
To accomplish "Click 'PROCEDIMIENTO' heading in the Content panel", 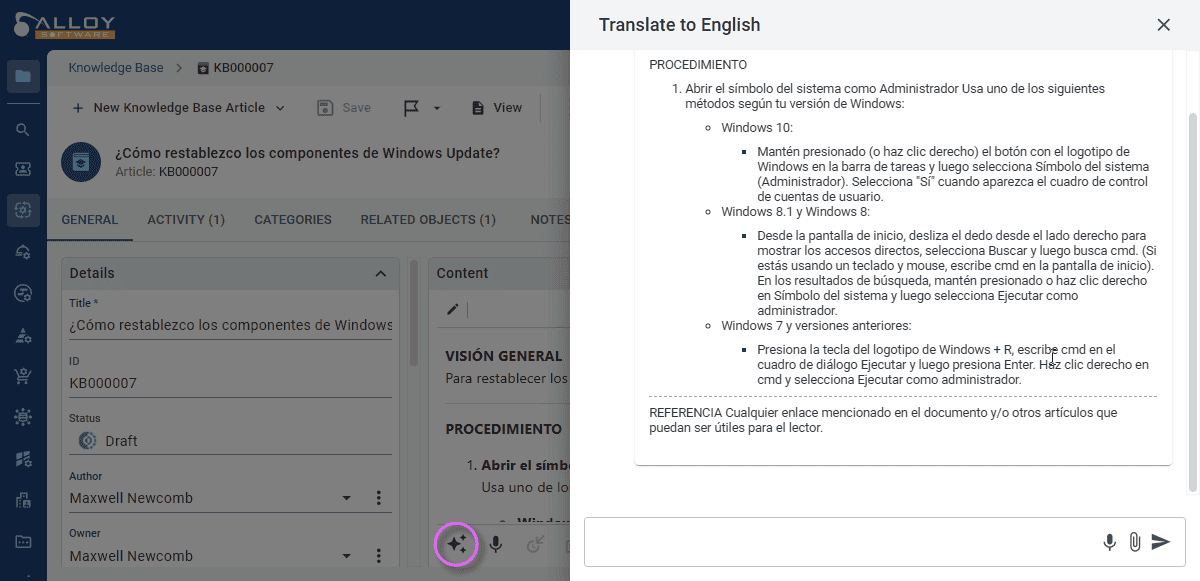I will click(x=503, y=429).
